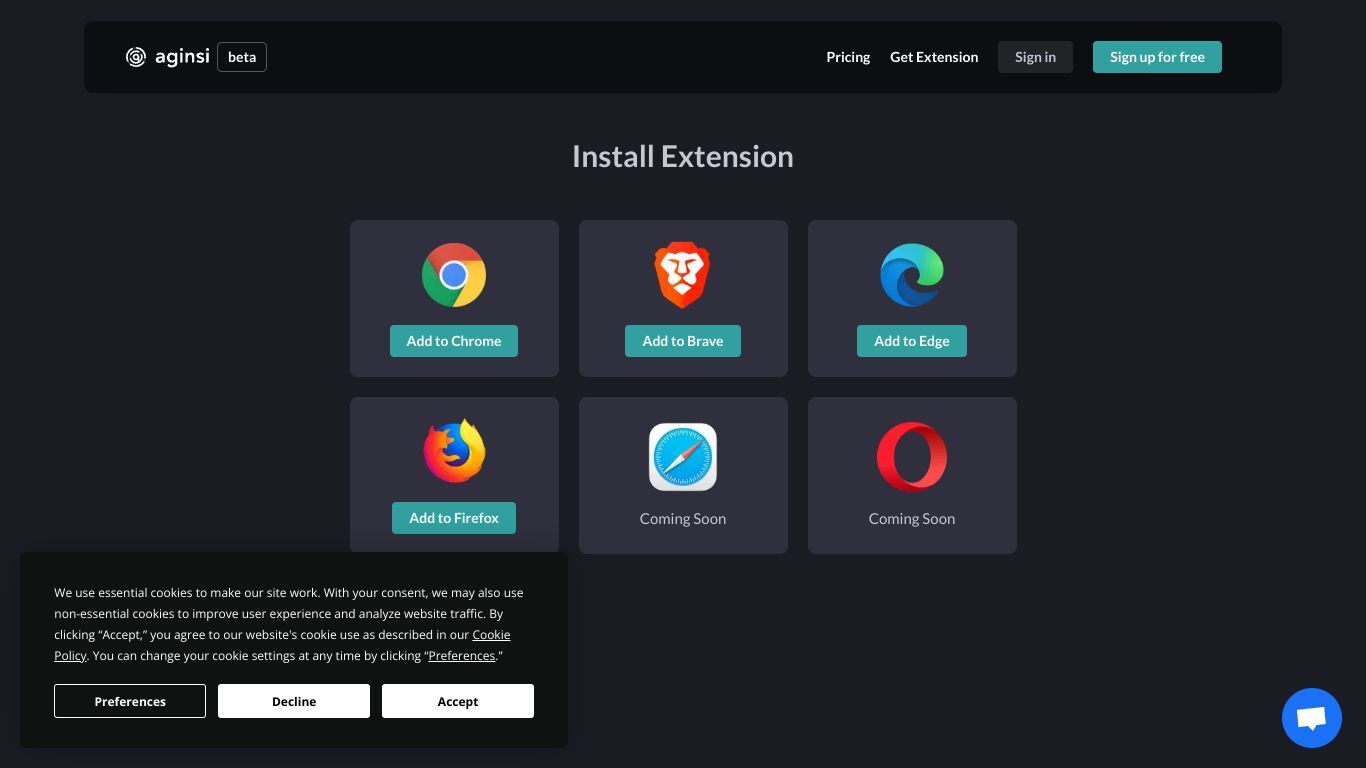
Task: Click the Install Extension heading
Action: pos(683,156)
